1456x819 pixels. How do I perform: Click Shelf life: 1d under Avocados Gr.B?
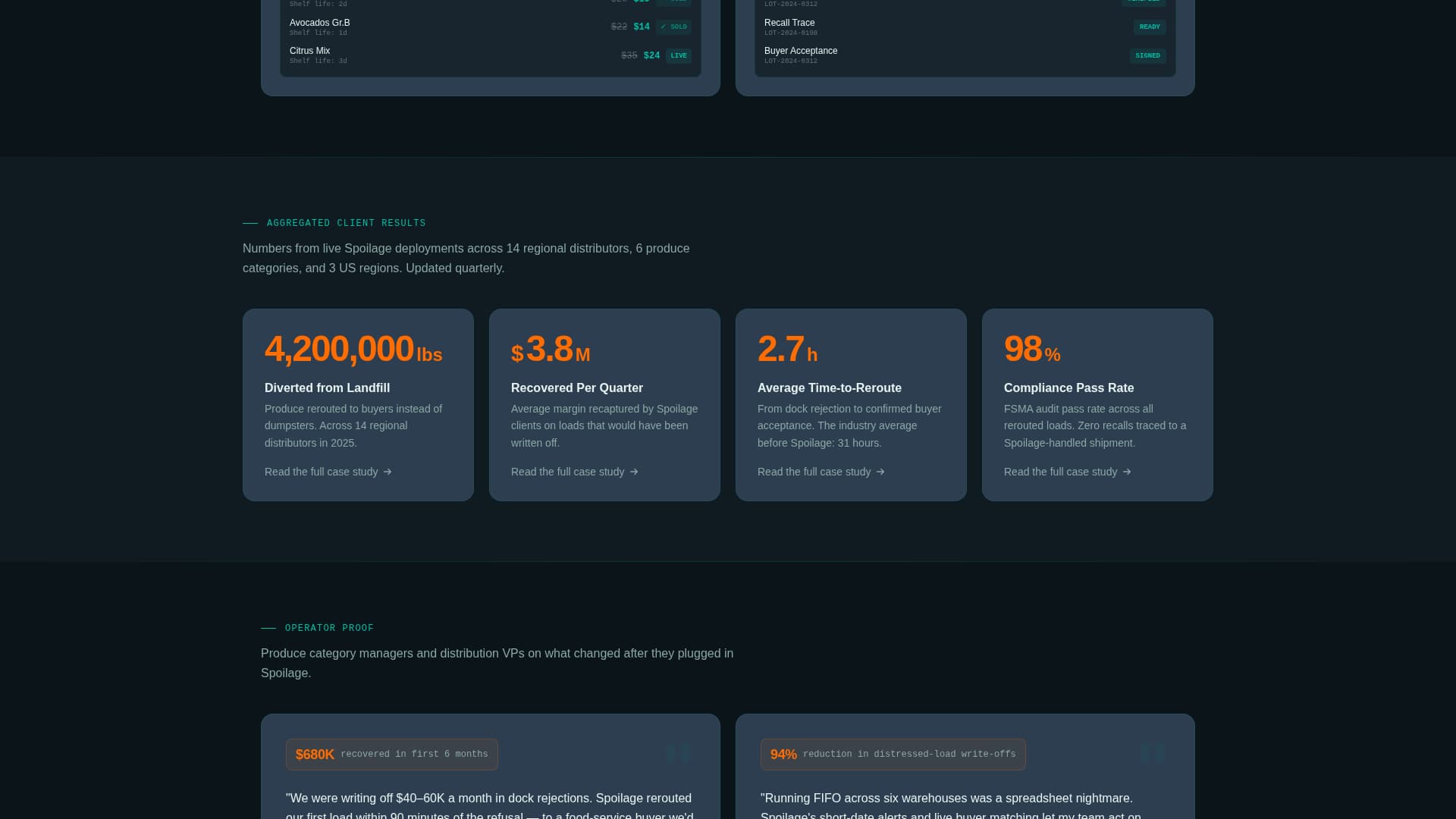(318, 33)
